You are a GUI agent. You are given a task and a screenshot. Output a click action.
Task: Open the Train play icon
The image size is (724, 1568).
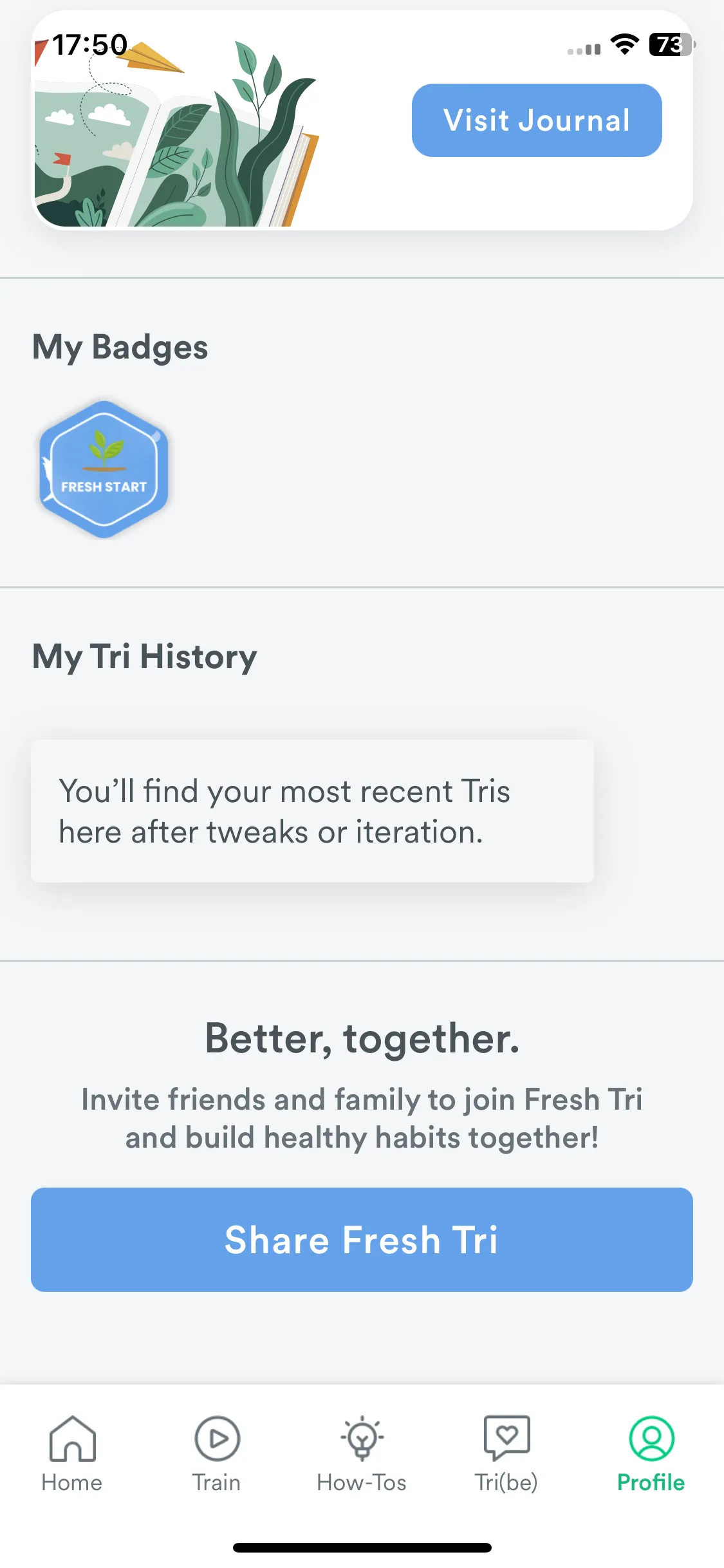point(217,1438)
